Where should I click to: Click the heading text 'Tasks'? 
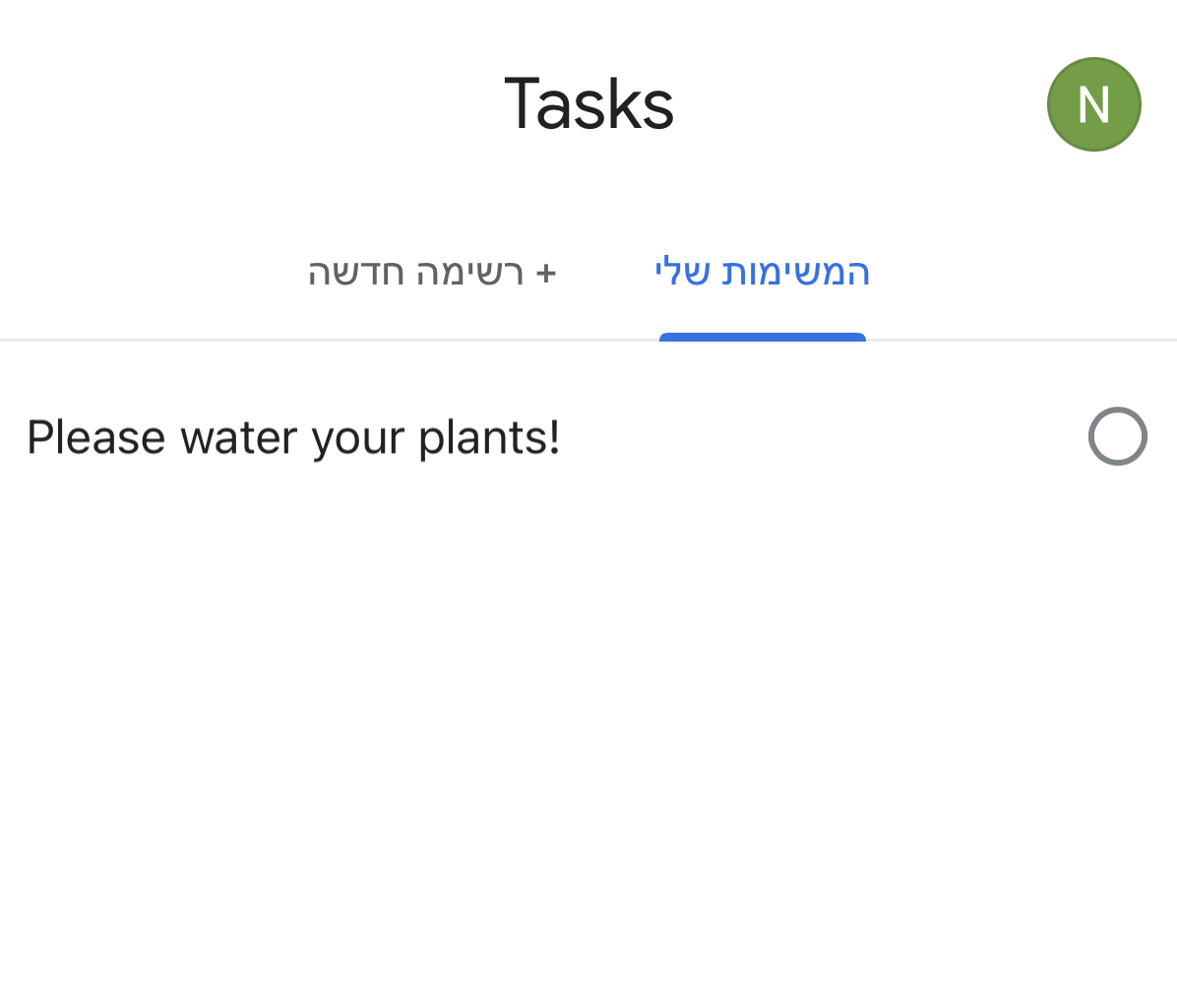coord(588,104)
